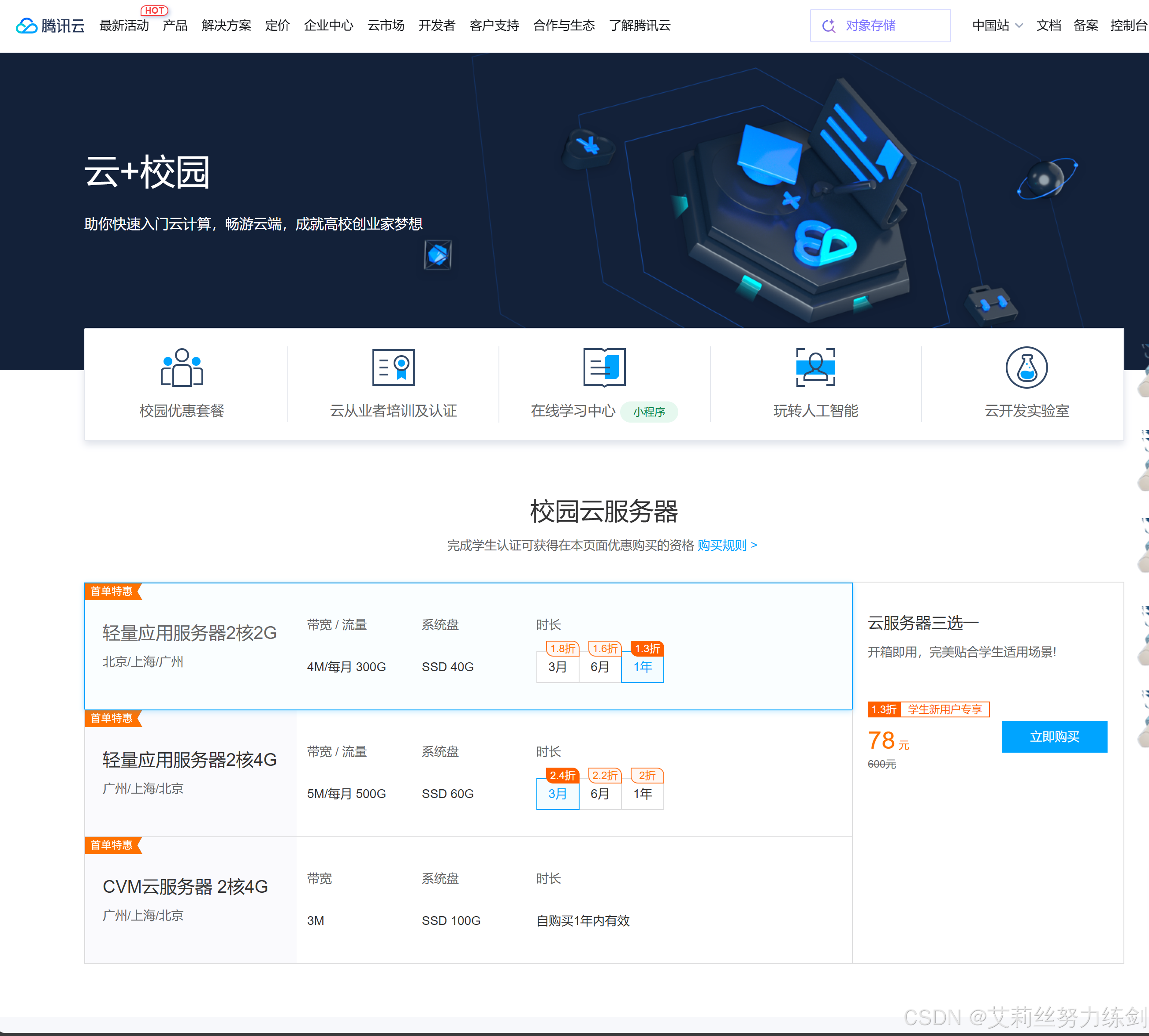
Task: Open the 产品 navigation menu
Action: 175,26
